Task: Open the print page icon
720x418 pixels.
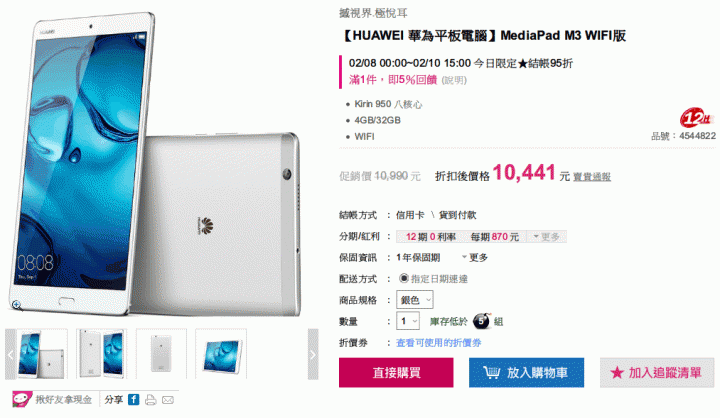Action: (x=151, y=400)
